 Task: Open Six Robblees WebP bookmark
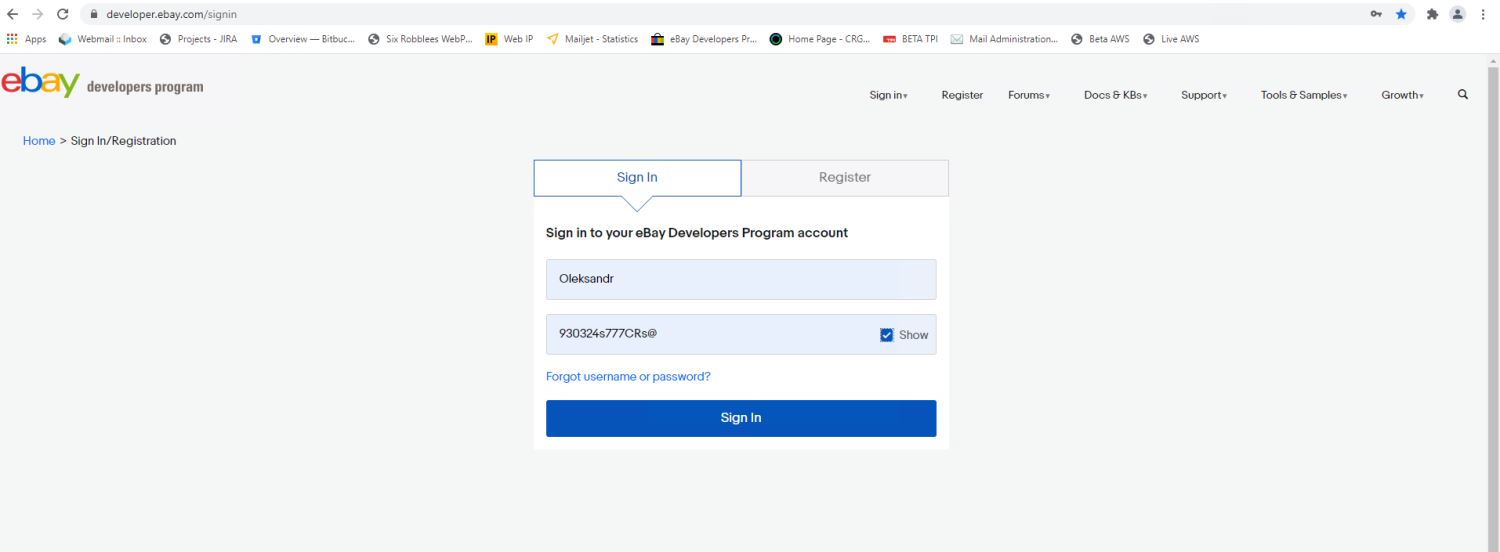(x=420, y=39)
